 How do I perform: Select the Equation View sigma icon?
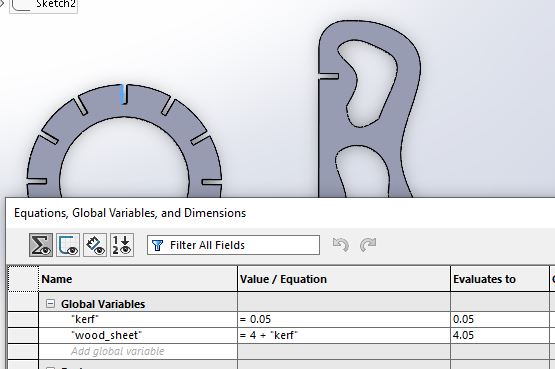[41, 245]
